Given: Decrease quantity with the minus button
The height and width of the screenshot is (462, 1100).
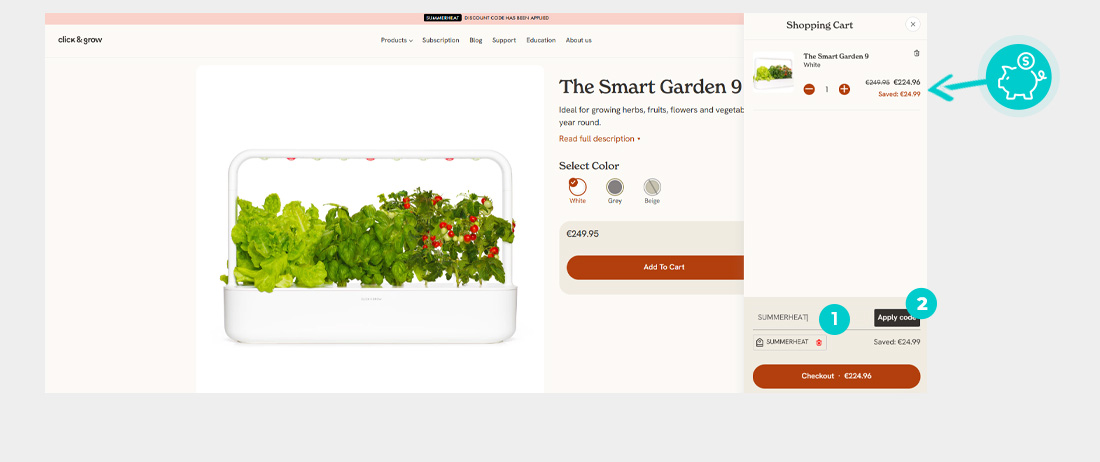Looking at the screenshot, I should pyautogui.click(x=809, y=89).
